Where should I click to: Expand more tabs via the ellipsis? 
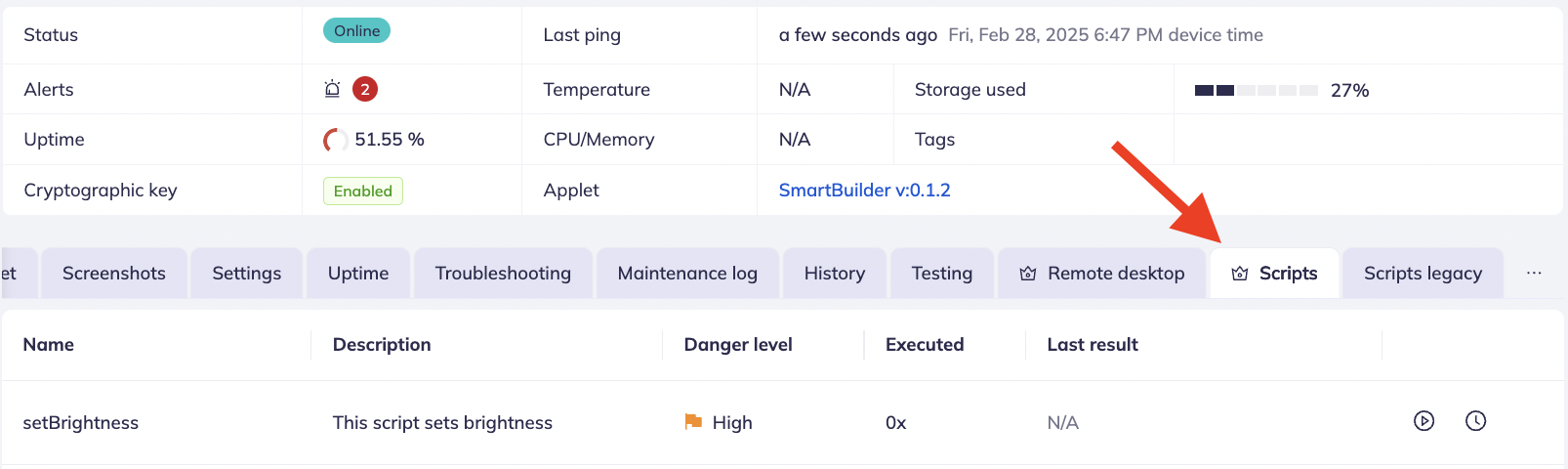pos(1534,273)
